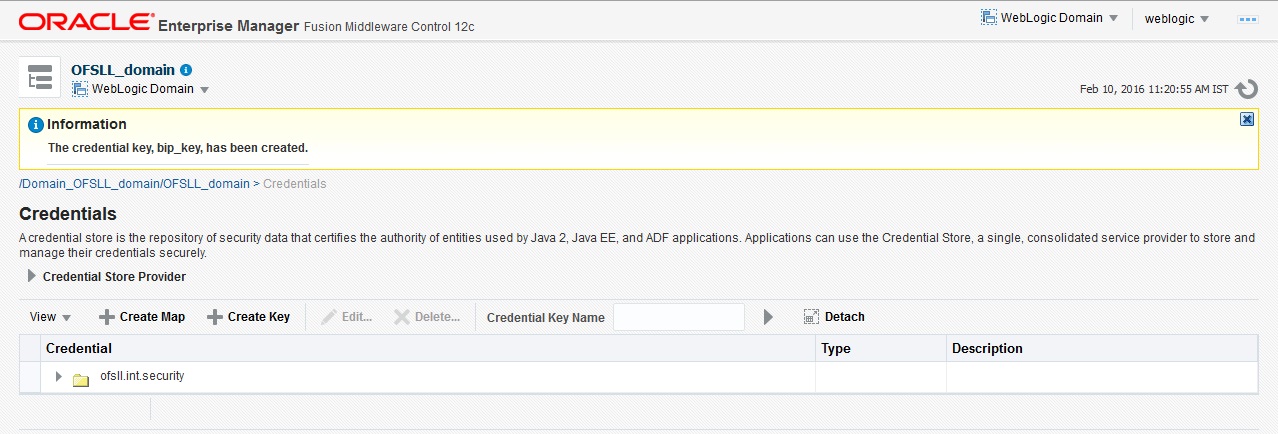This screenshot has height=434, width=1278.
Task: Click the bip_key created message text
Action: pos(178,148)
